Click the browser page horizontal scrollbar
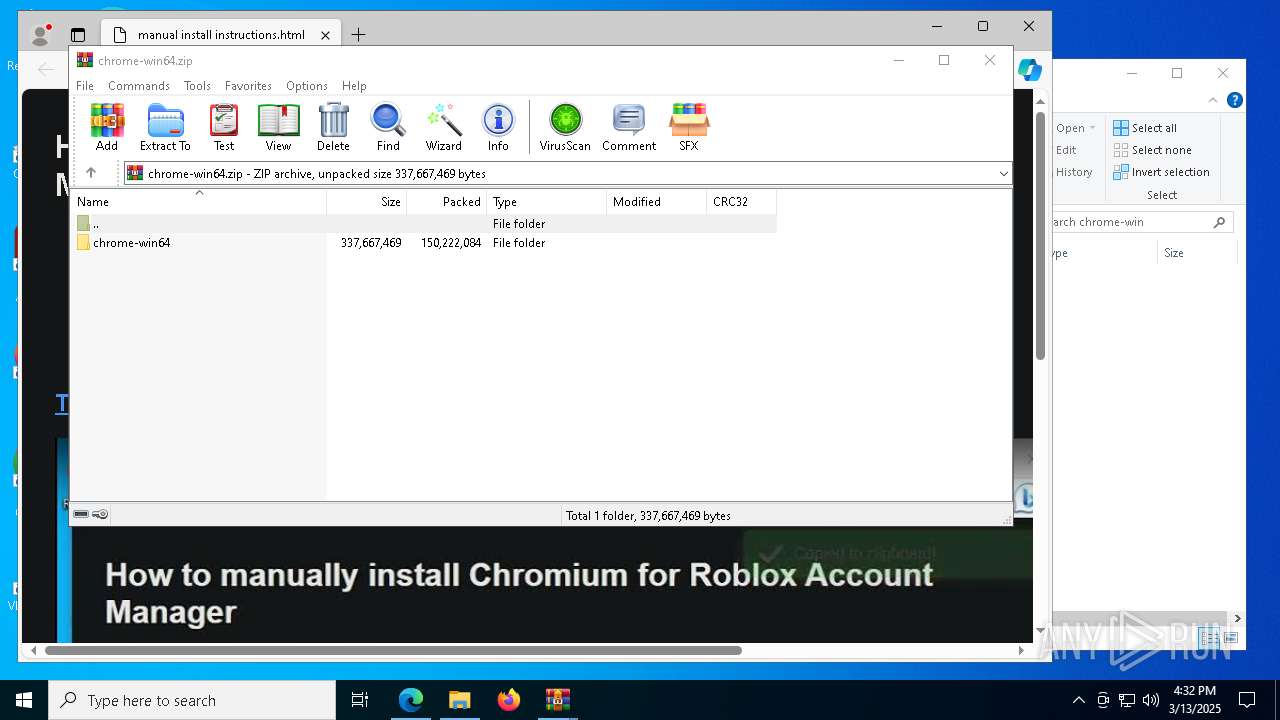The height and width of the screenshot is (720, 1280). pos(393,650)
